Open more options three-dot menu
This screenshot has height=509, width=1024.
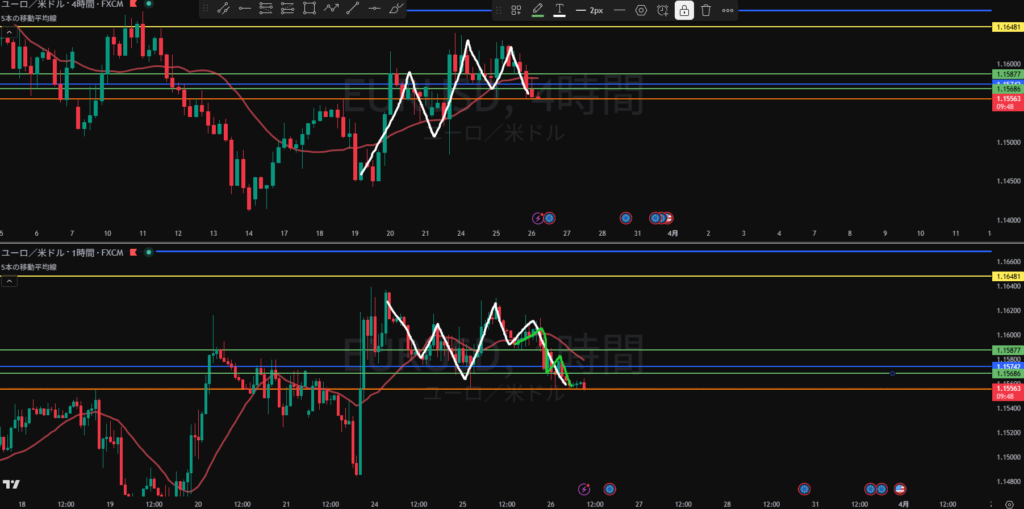click(x=728, y=10)
